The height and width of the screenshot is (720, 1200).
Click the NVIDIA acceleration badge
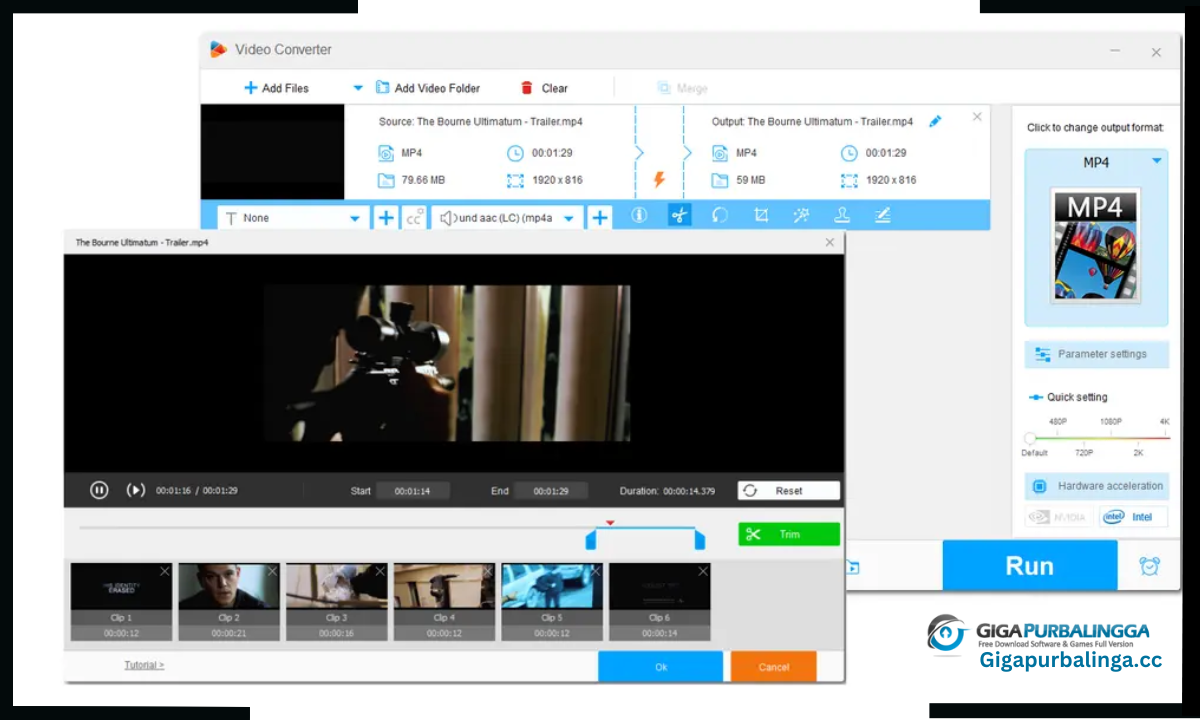[1058, 517]
